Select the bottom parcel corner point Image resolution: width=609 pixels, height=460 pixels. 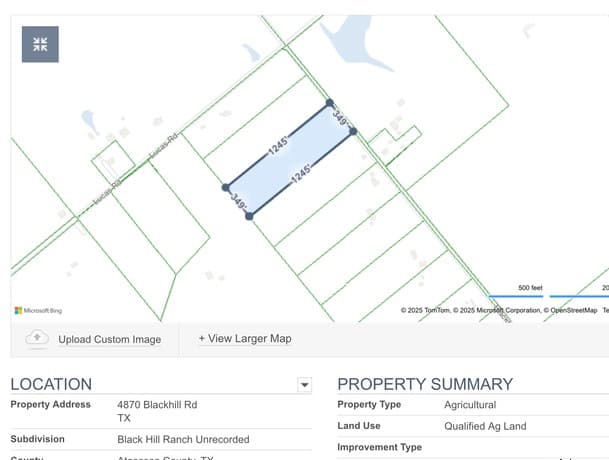249,216
